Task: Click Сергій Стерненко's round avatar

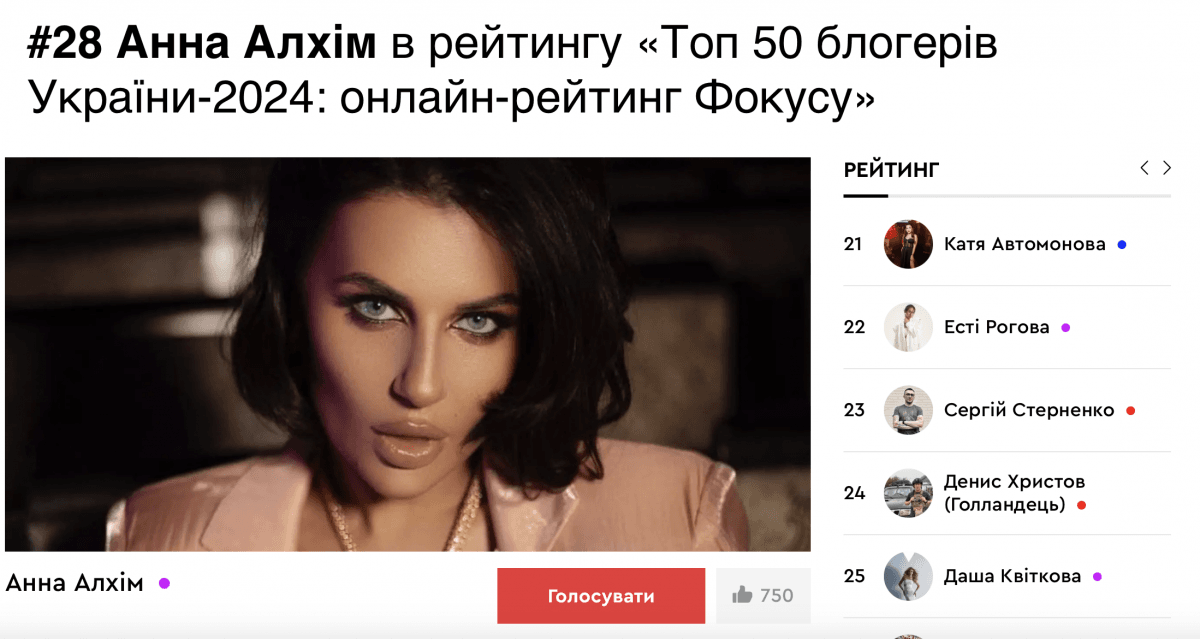Action: pyautogui.click(x=908, y=410)
